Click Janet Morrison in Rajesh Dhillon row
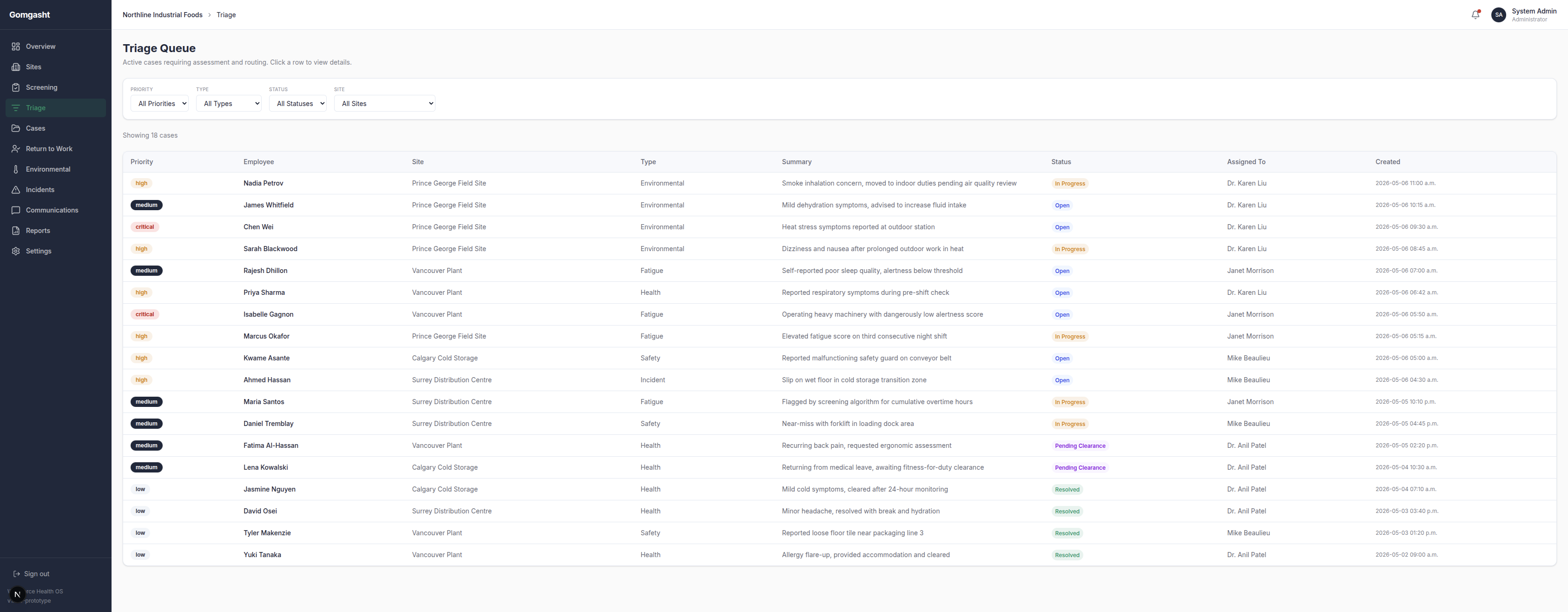This screenshot has height=612, width=1568. coord(1250,271)
